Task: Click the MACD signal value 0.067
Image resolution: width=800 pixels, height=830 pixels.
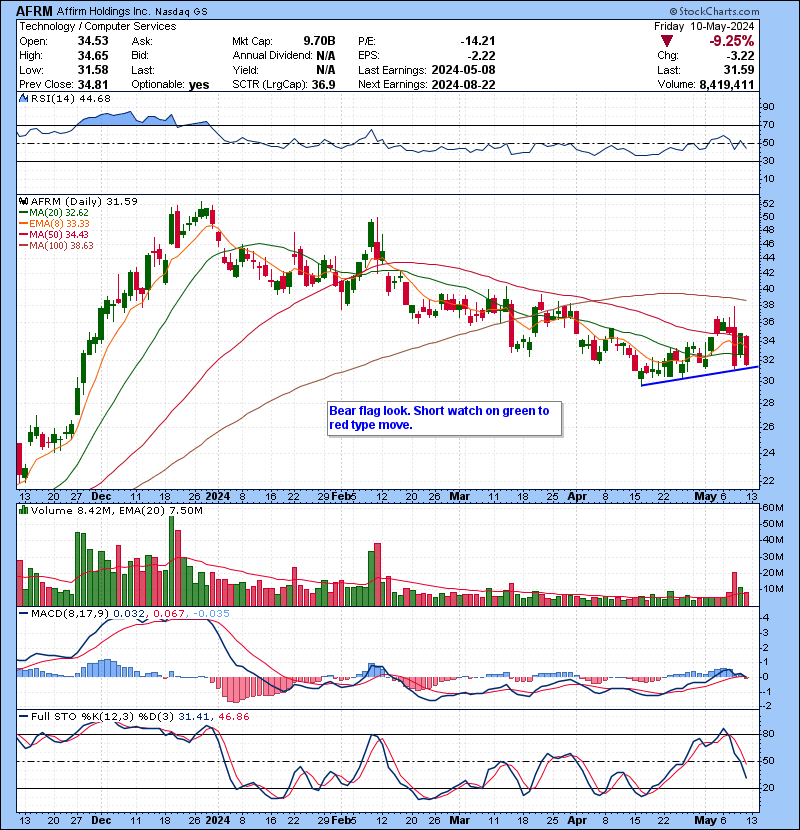Action: point(169,614)
